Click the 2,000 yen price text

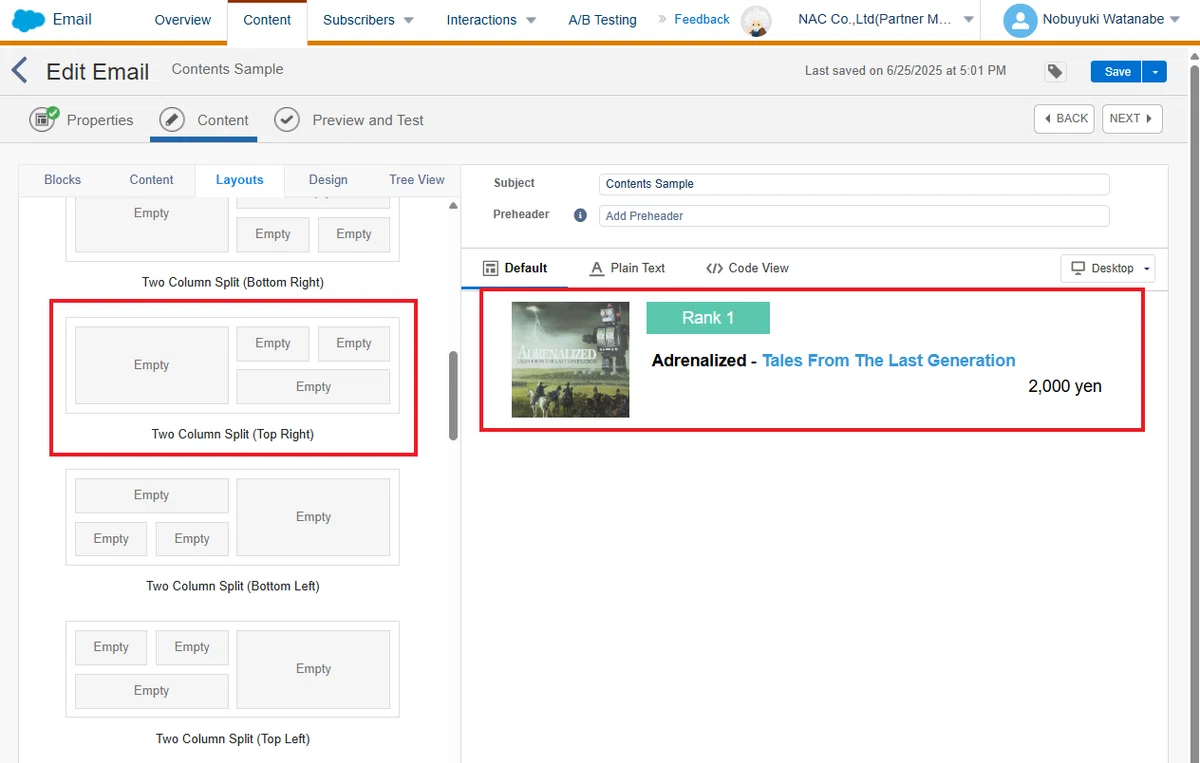point(1065,386)
